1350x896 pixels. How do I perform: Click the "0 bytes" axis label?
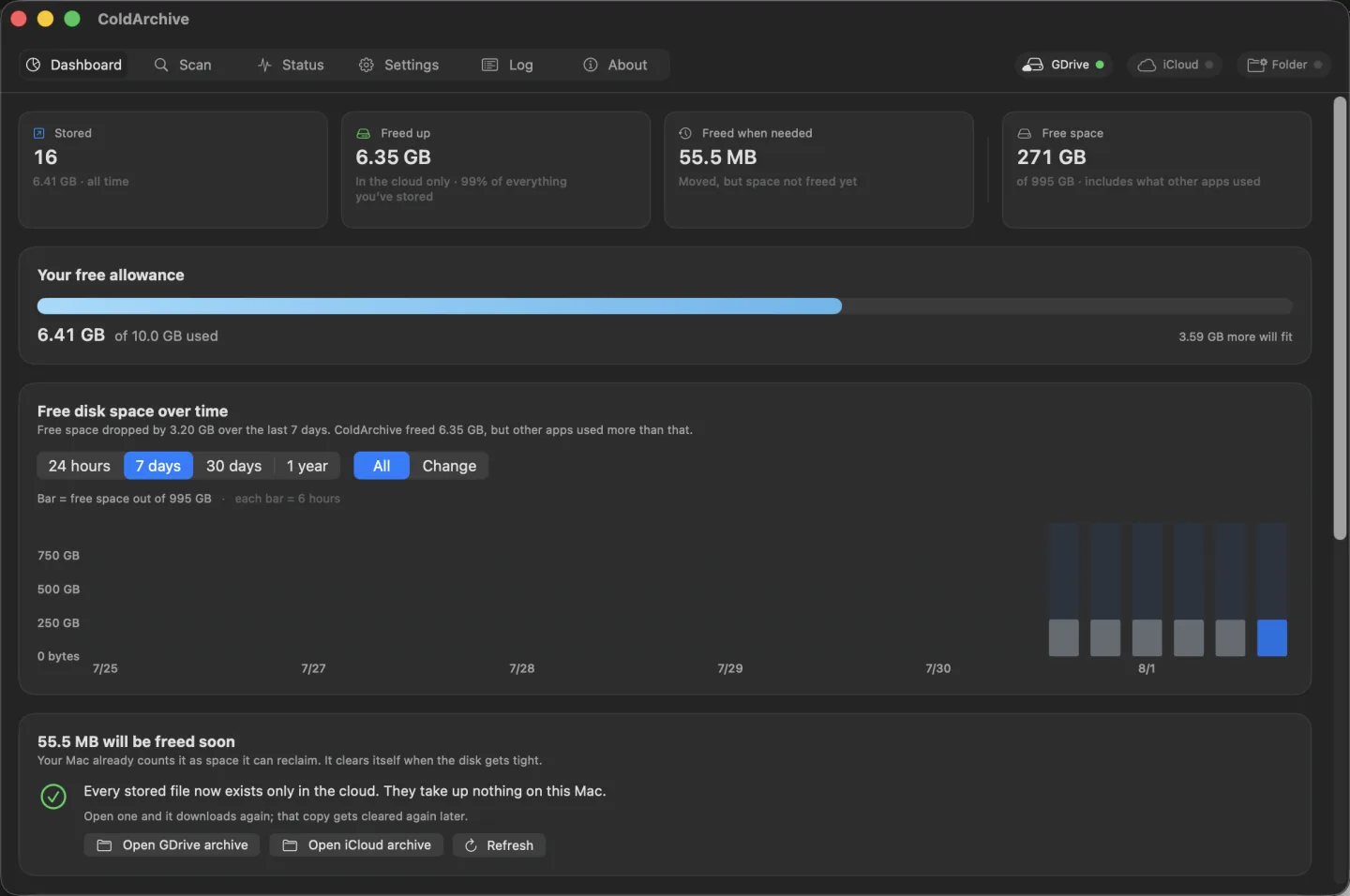click(x=58, y=656)
